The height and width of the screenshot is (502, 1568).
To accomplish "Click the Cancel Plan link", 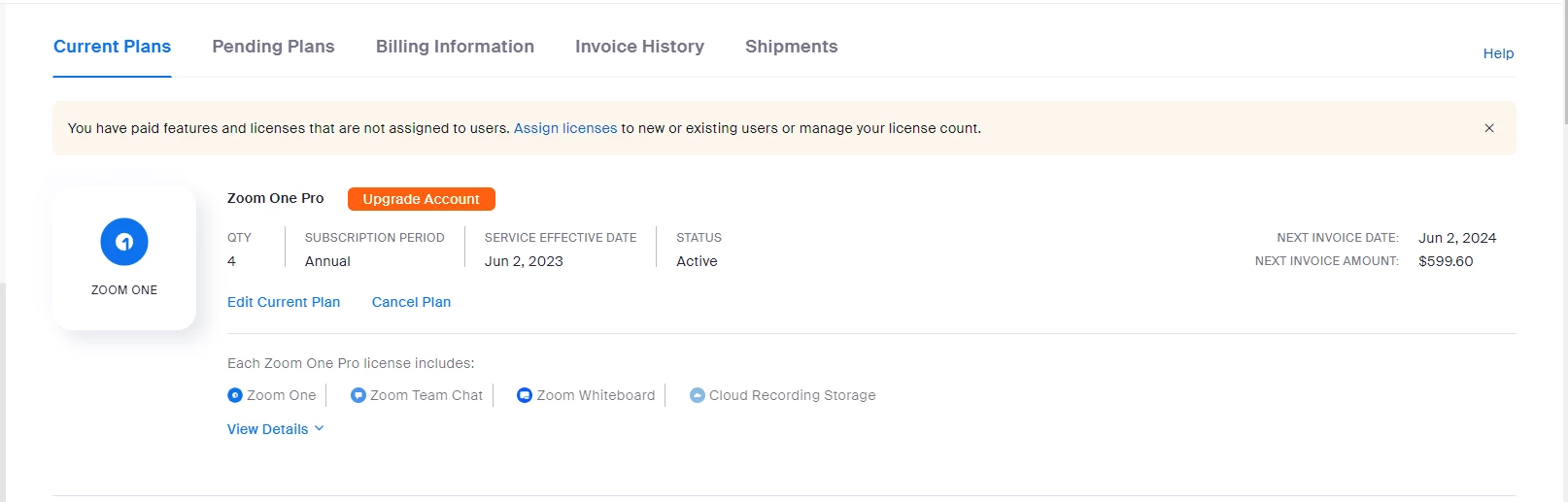I will [x=411, y=302].
